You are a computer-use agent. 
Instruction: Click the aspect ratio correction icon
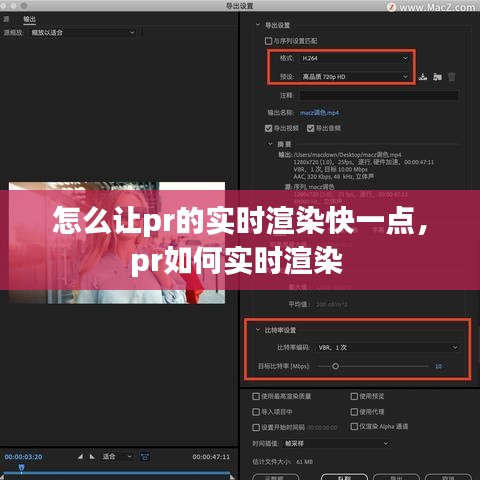145,456
